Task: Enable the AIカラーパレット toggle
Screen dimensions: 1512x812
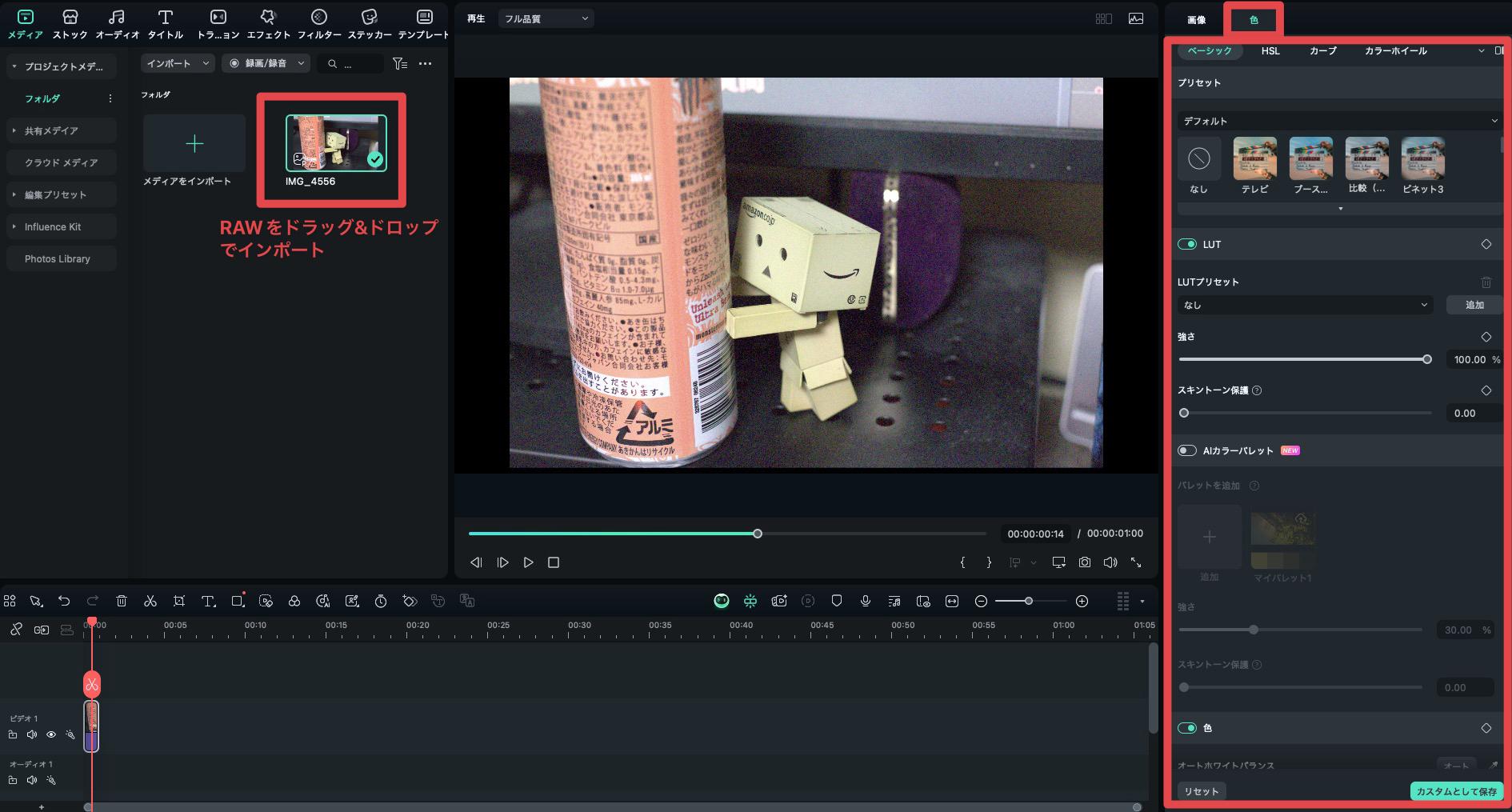Action: (x=1187, y=450)
